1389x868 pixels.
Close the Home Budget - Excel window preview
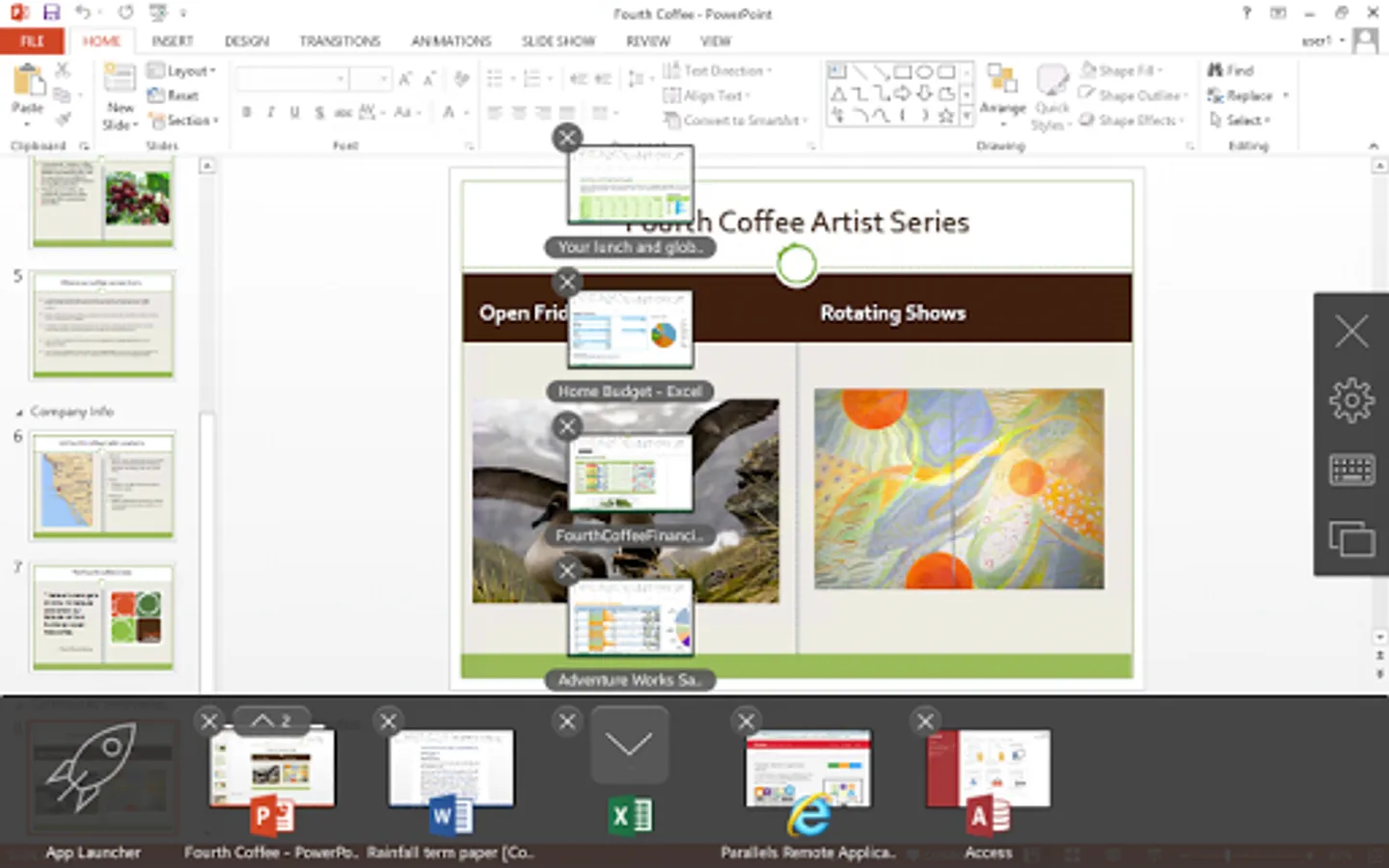tap(567, 283)
